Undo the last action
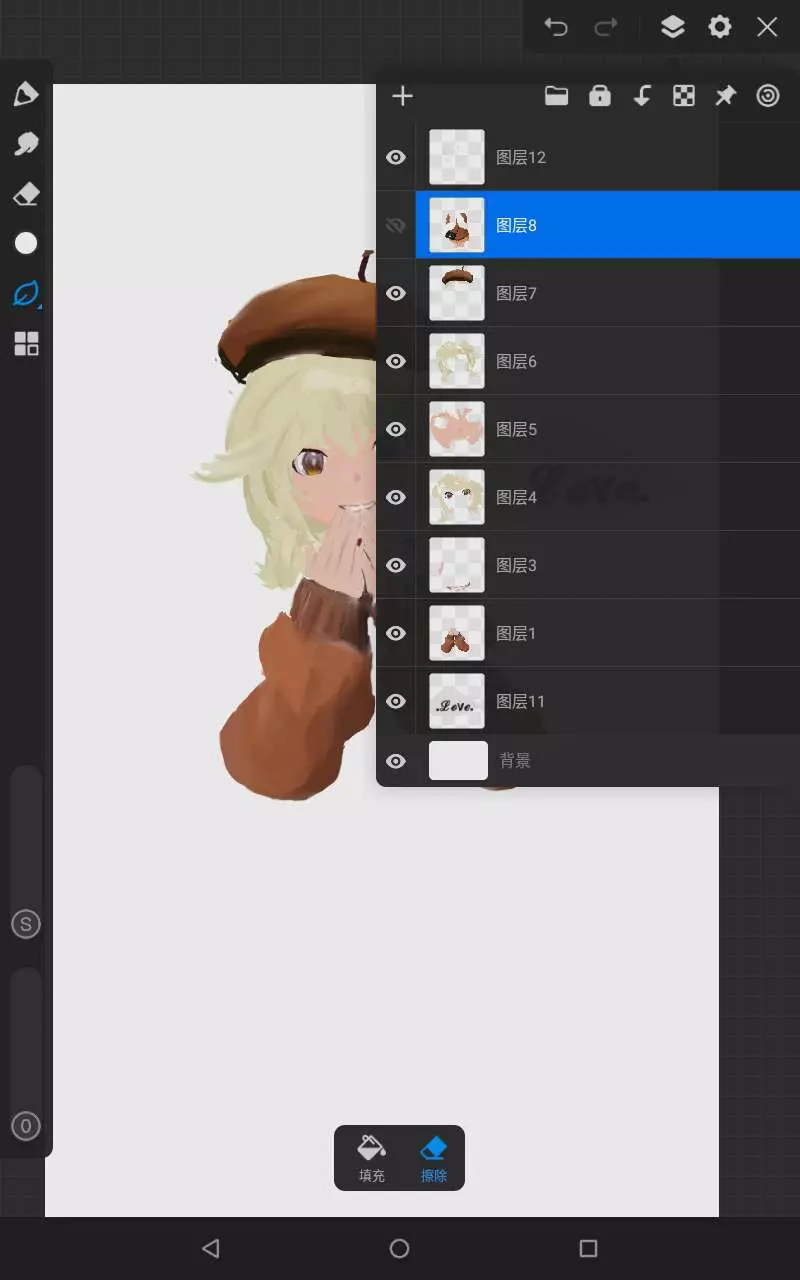 pos(556,27)
